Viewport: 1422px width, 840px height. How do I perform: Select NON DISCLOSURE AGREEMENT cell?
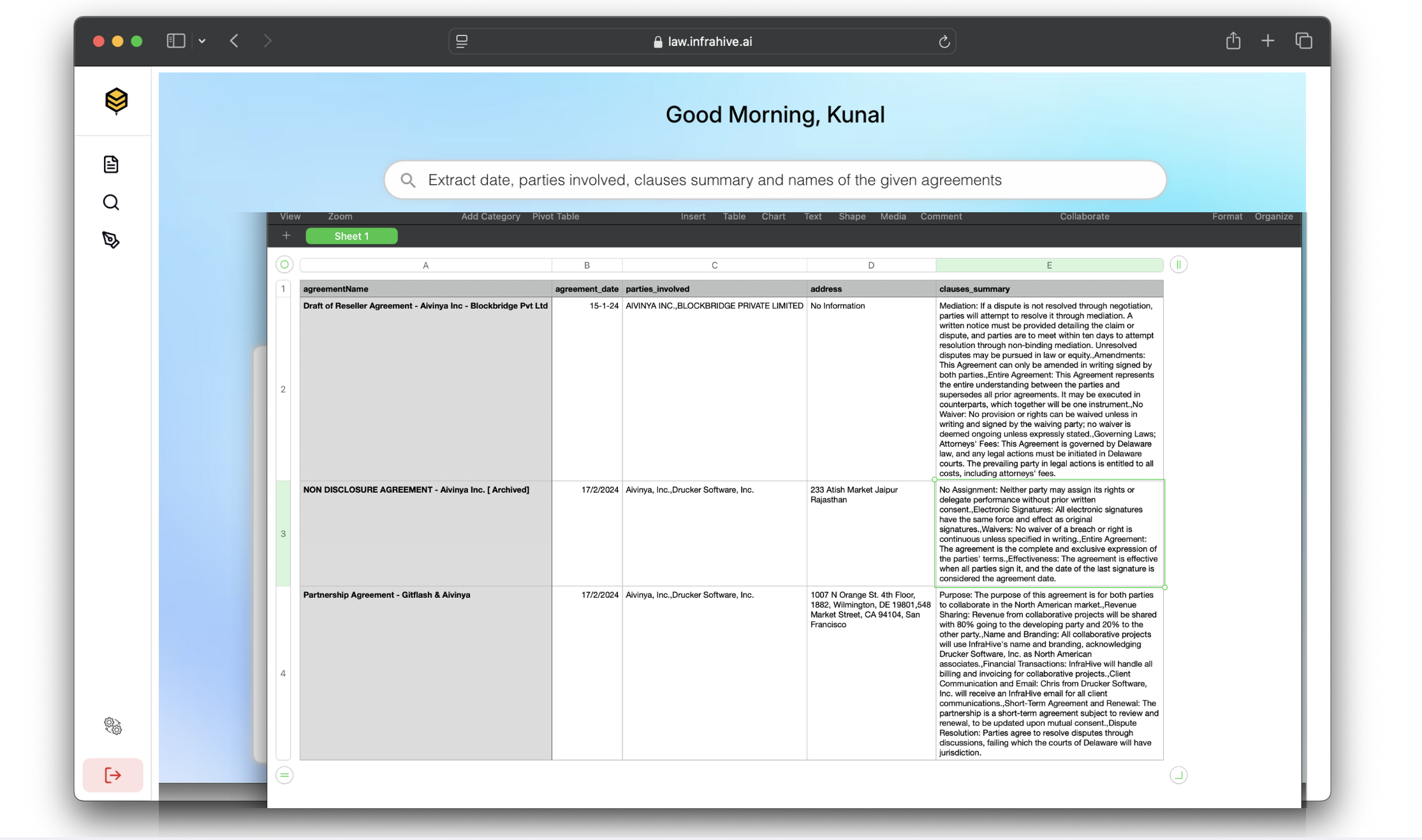click(x=425, y=534)
